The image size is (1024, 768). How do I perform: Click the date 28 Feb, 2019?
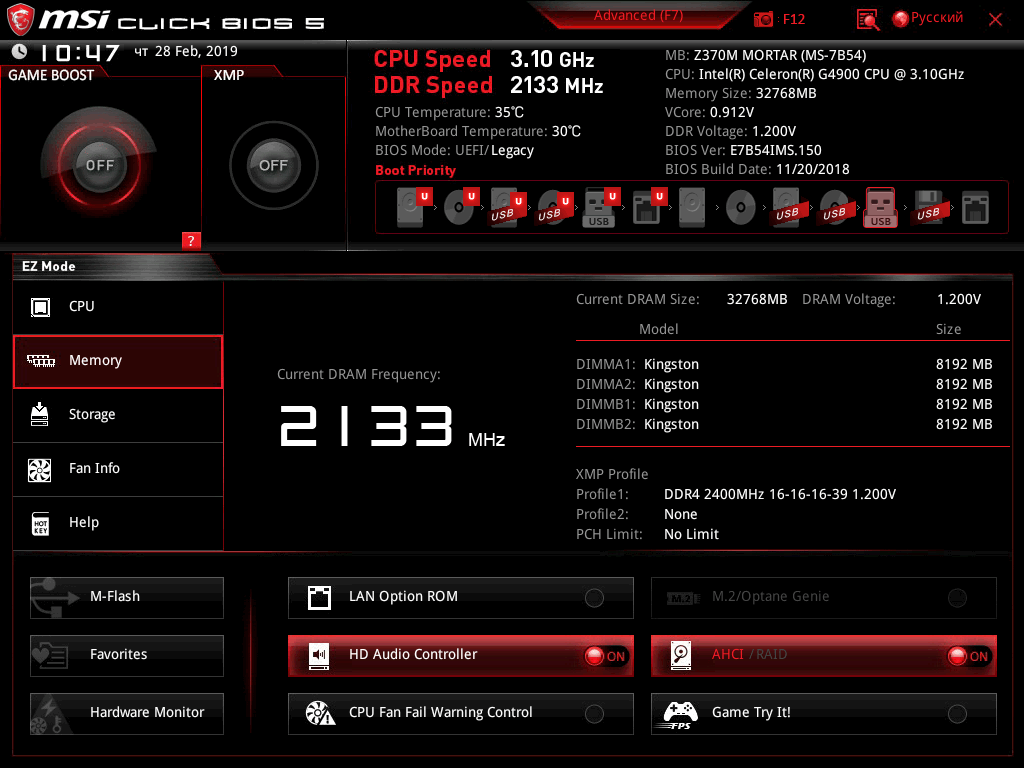[196, 51]
